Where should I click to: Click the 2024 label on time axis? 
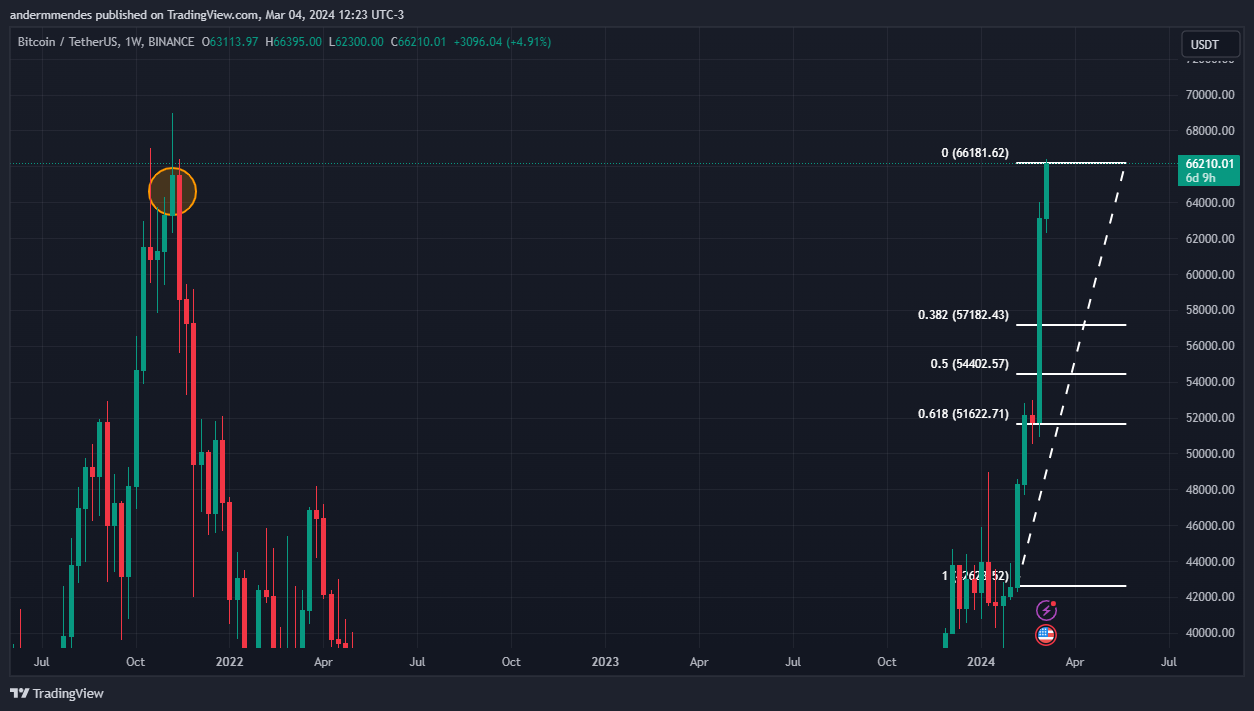(x=981, y=662)
